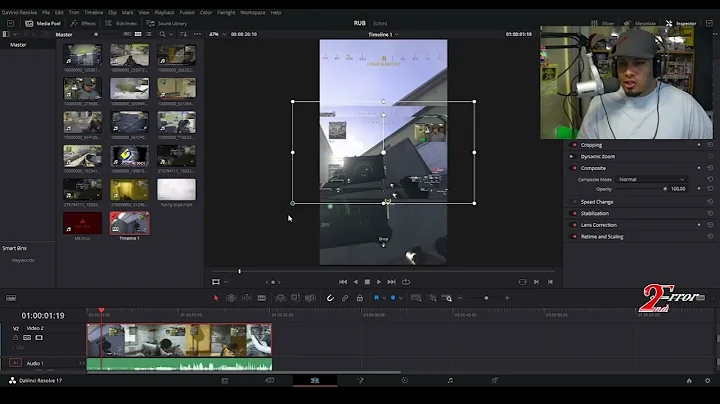Open the viewer transform overlay dropdown
Viewport: 720px width, 404px height.
pyautogui.click(x=225, y=282)
